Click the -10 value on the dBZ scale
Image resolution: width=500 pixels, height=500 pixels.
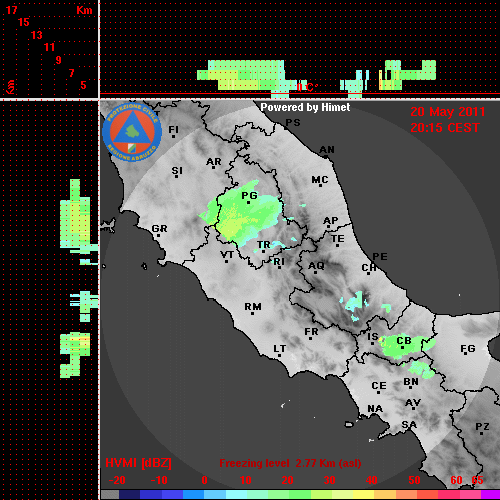coord(159,480)
